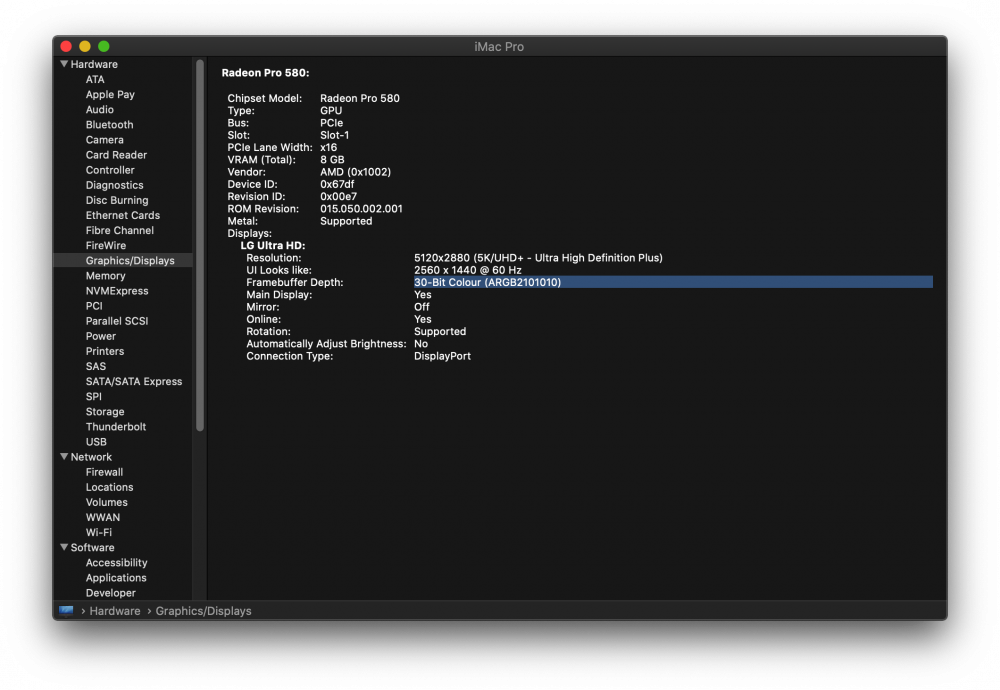Click the 5120x2880 resolution value
The height and width of the screenshot is (690, 1000).
click(538, 258)
